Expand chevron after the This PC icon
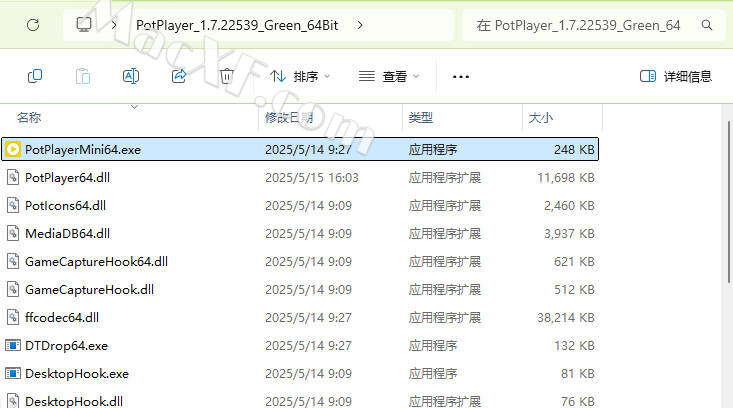Screen dimensions: 733x408 pyautogui.click(x=114, y=25)
